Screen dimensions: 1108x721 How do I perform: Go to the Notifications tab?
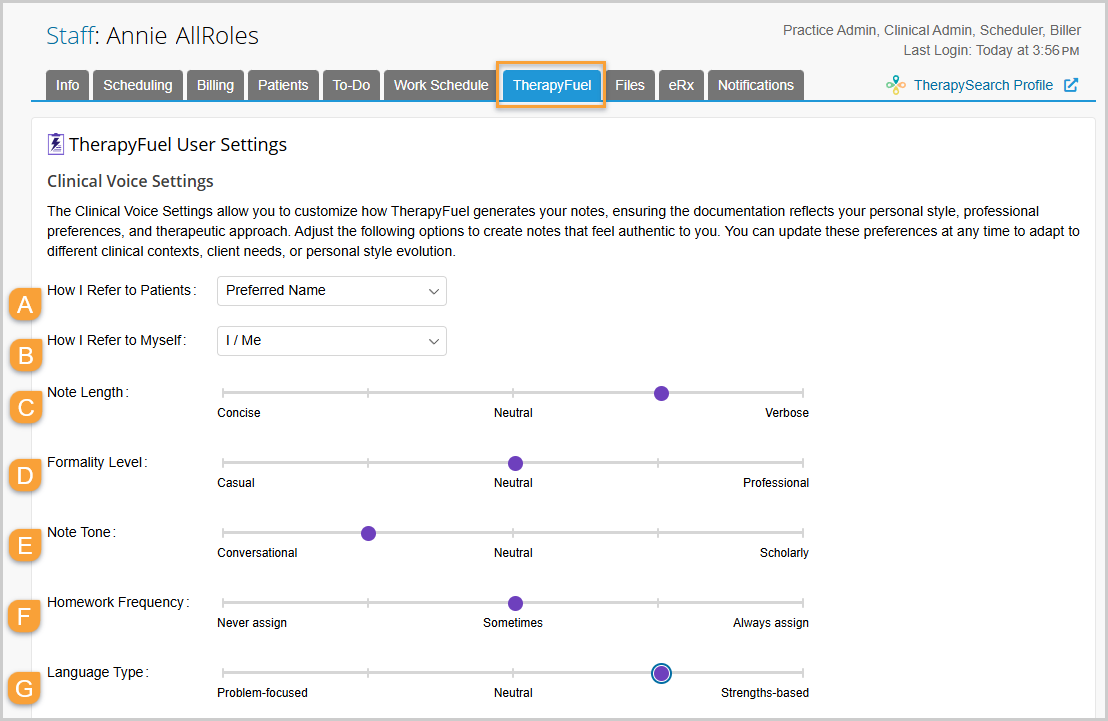(755, 86)
